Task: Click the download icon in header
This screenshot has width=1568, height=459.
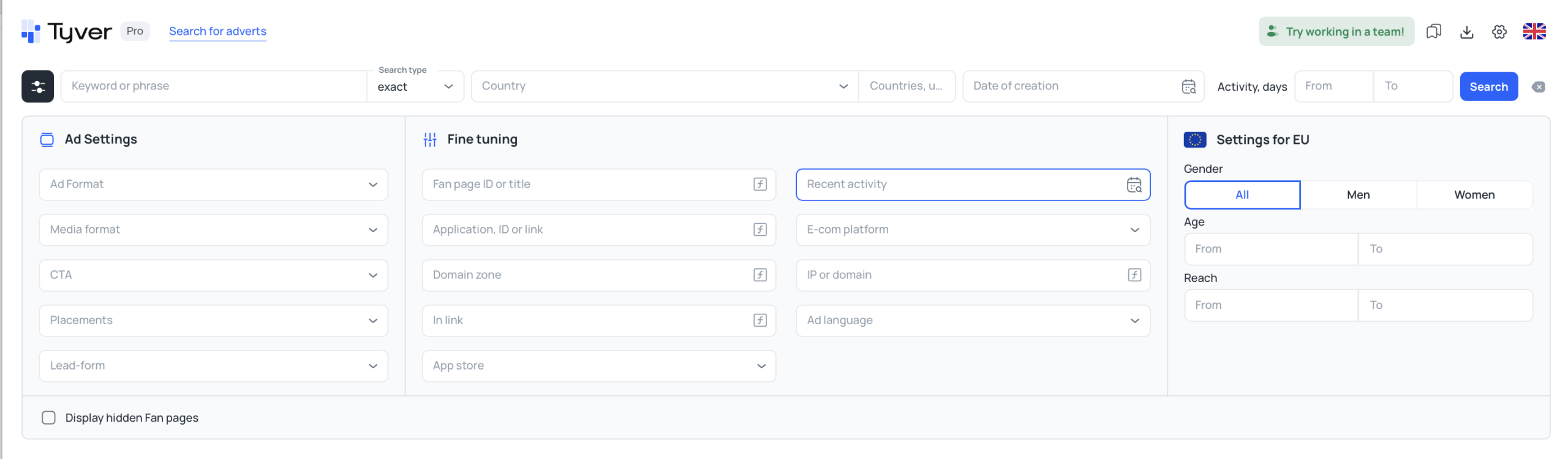Action: click(x=1466, y=31)
